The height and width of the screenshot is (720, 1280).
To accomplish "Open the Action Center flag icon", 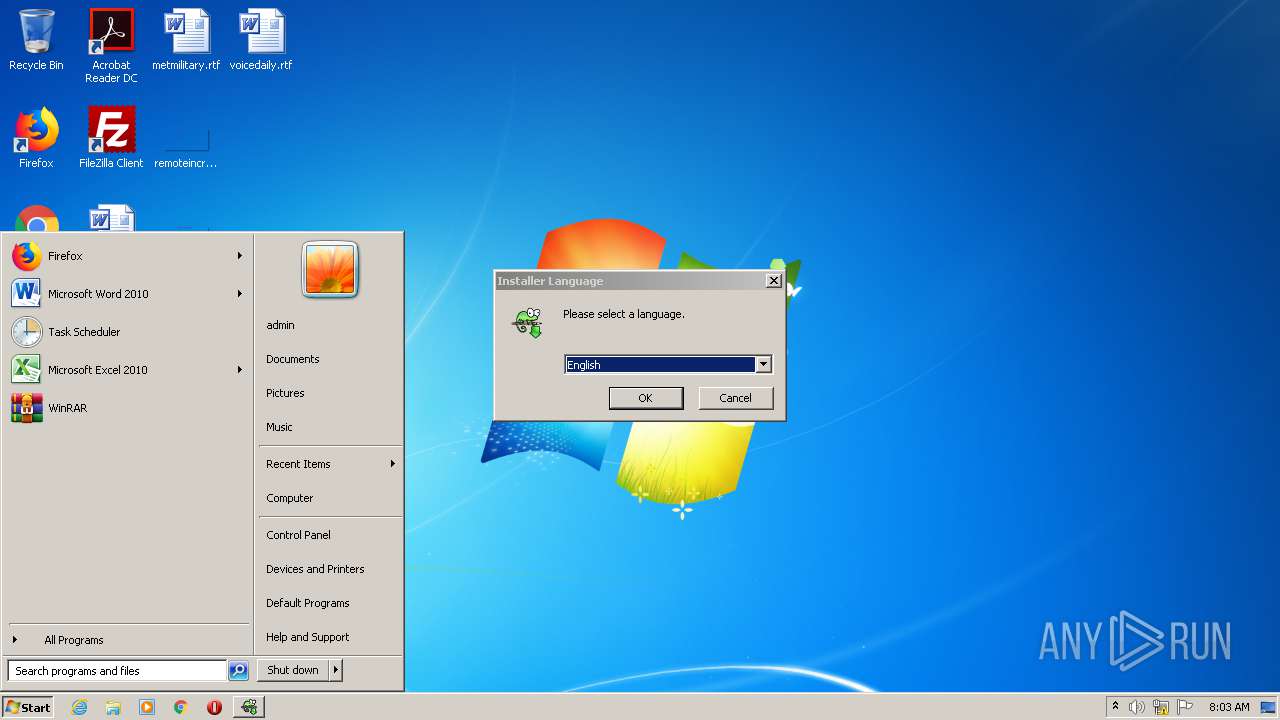I will click(1185, 707).
